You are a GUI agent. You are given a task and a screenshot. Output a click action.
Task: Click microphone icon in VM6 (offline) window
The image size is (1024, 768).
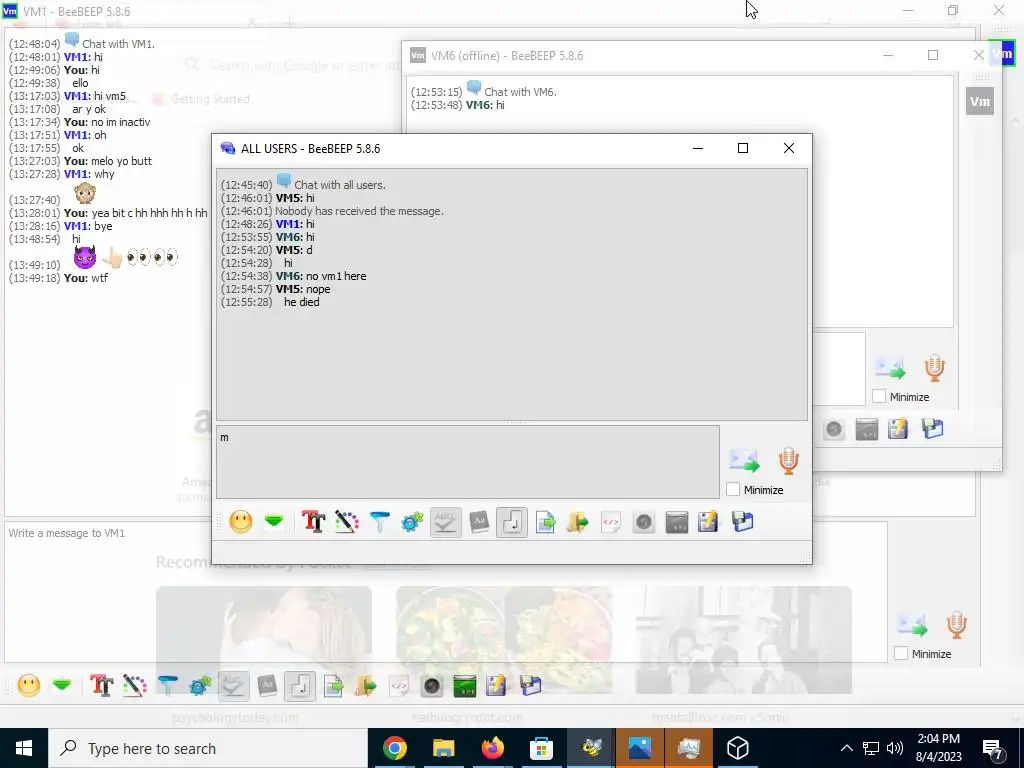pos(935,368)
